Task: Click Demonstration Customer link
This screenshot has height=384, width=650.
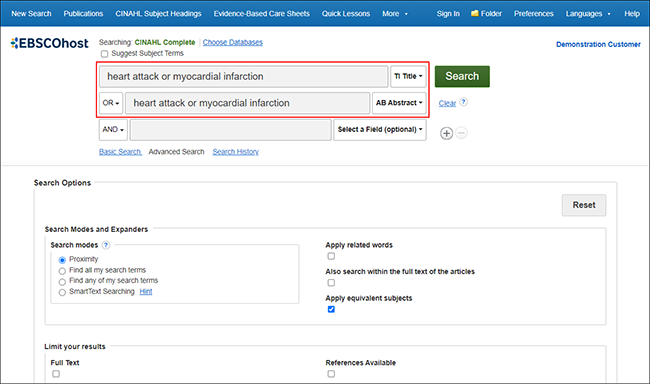Action: 598,44
